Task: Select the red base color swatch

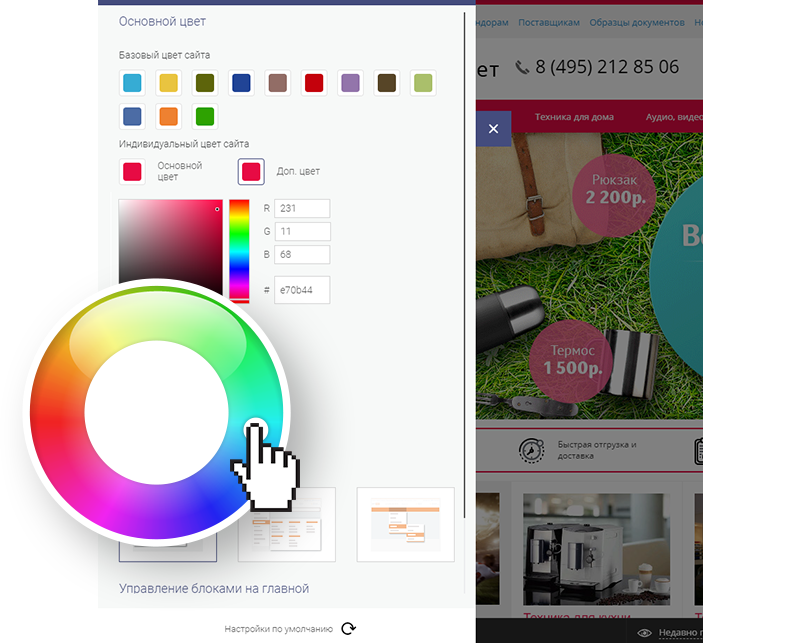Action: pyautogui.click(x=314, y=83)
